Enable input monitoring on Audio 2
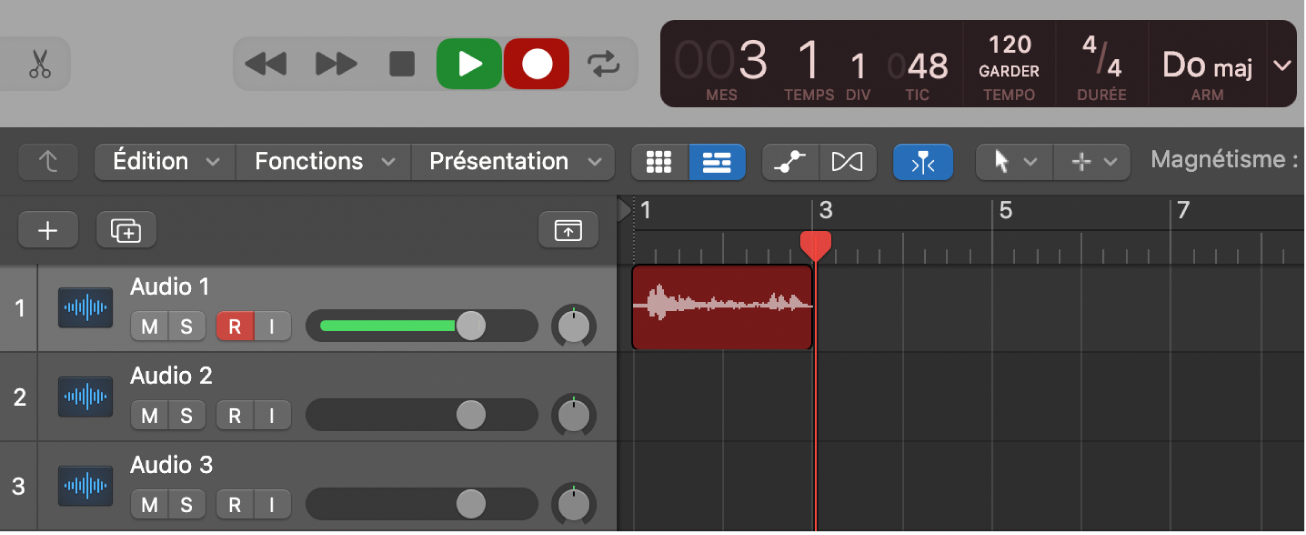The width and height of the screenshot is (1306, 535). pyautogui.click(x=271, y=415)
